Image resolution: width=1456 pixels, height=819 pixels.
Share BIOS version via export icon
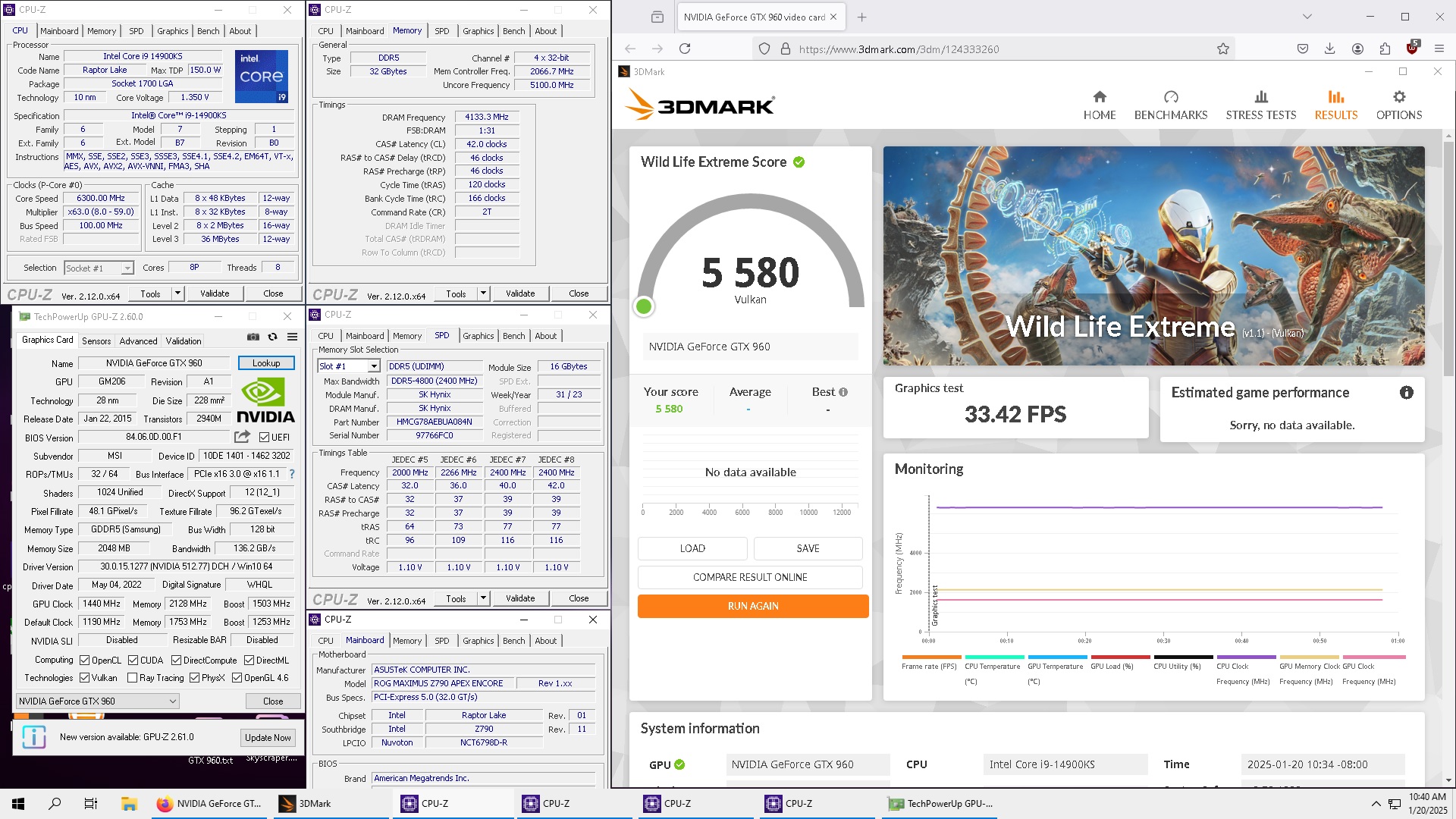[x=242, y=437]
